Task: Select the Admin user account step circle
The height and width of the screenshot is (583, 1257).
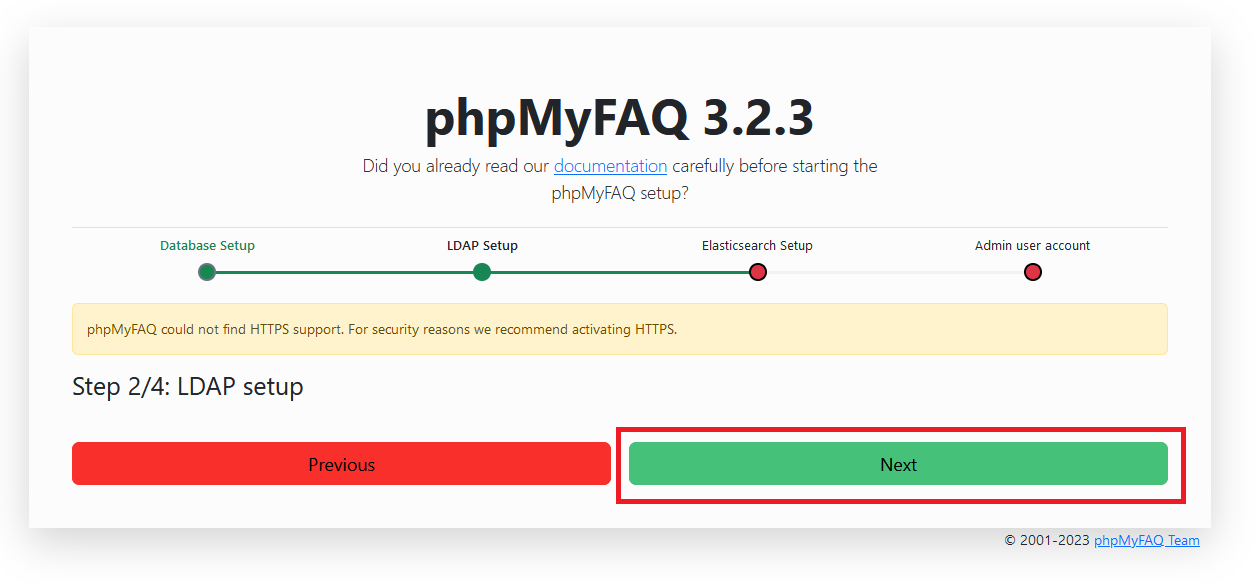Action: pyautogui.click(x=1033, y=272)
